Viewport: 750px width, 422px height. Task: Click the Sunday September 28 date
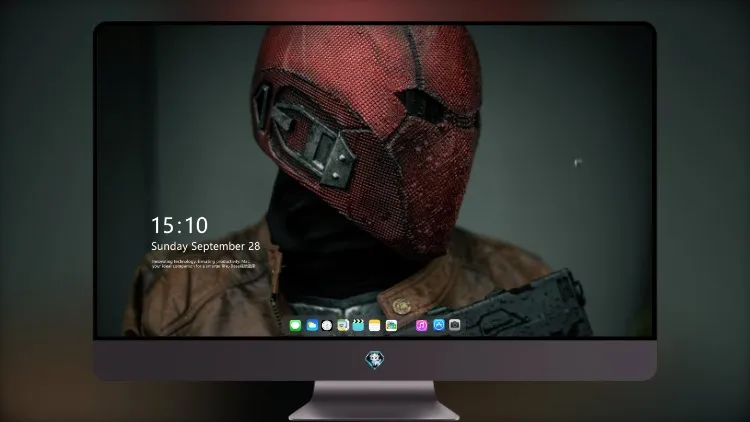tap(206, 246)
